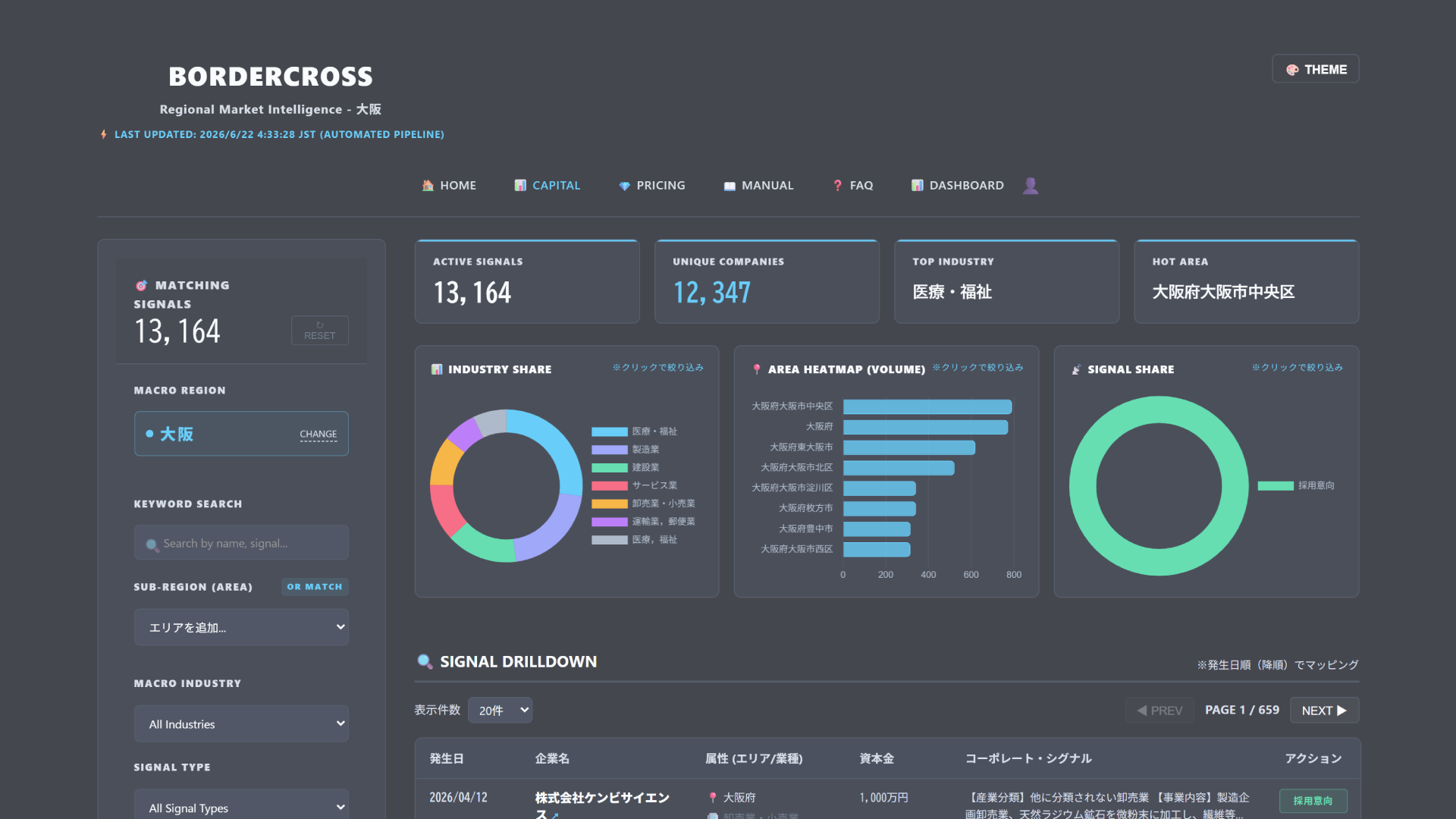Open the 株式会社ケンビサイエンス company link

coord(603,805)
